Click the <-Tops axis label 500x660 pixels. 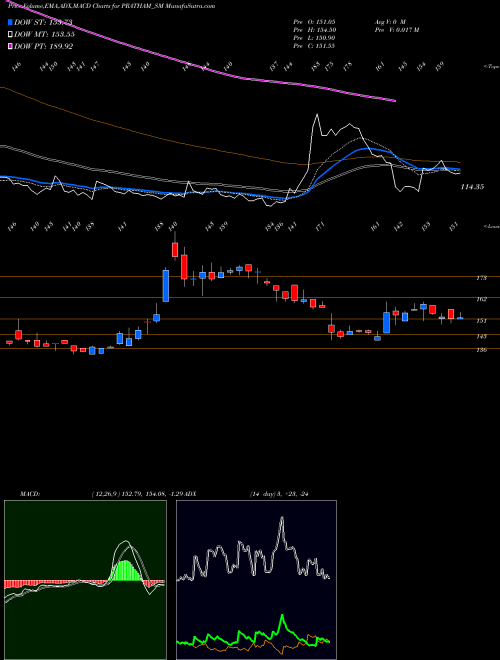pos(491,67)
